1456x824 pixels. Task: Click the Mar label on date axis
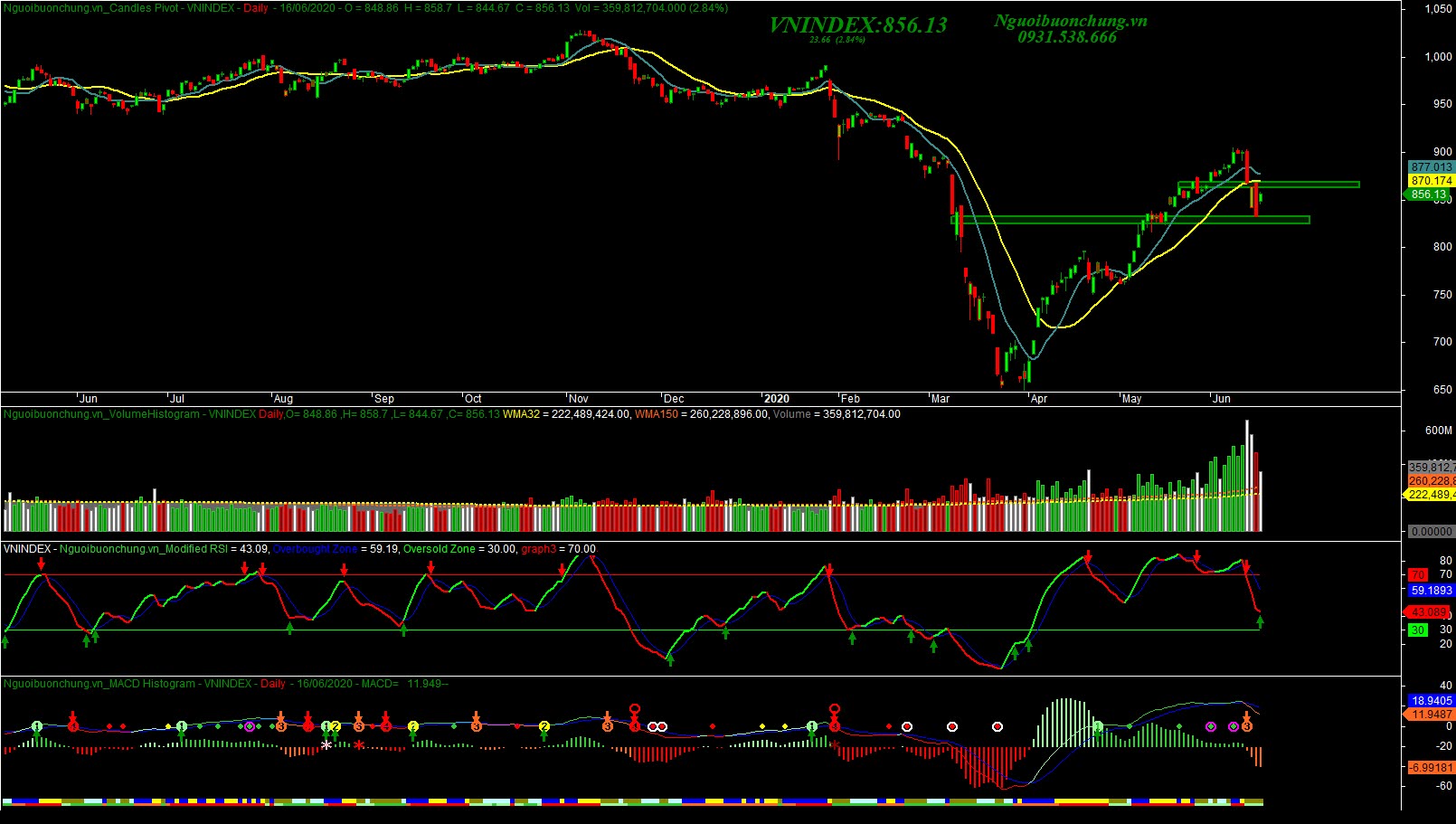(x=941, y=399)
